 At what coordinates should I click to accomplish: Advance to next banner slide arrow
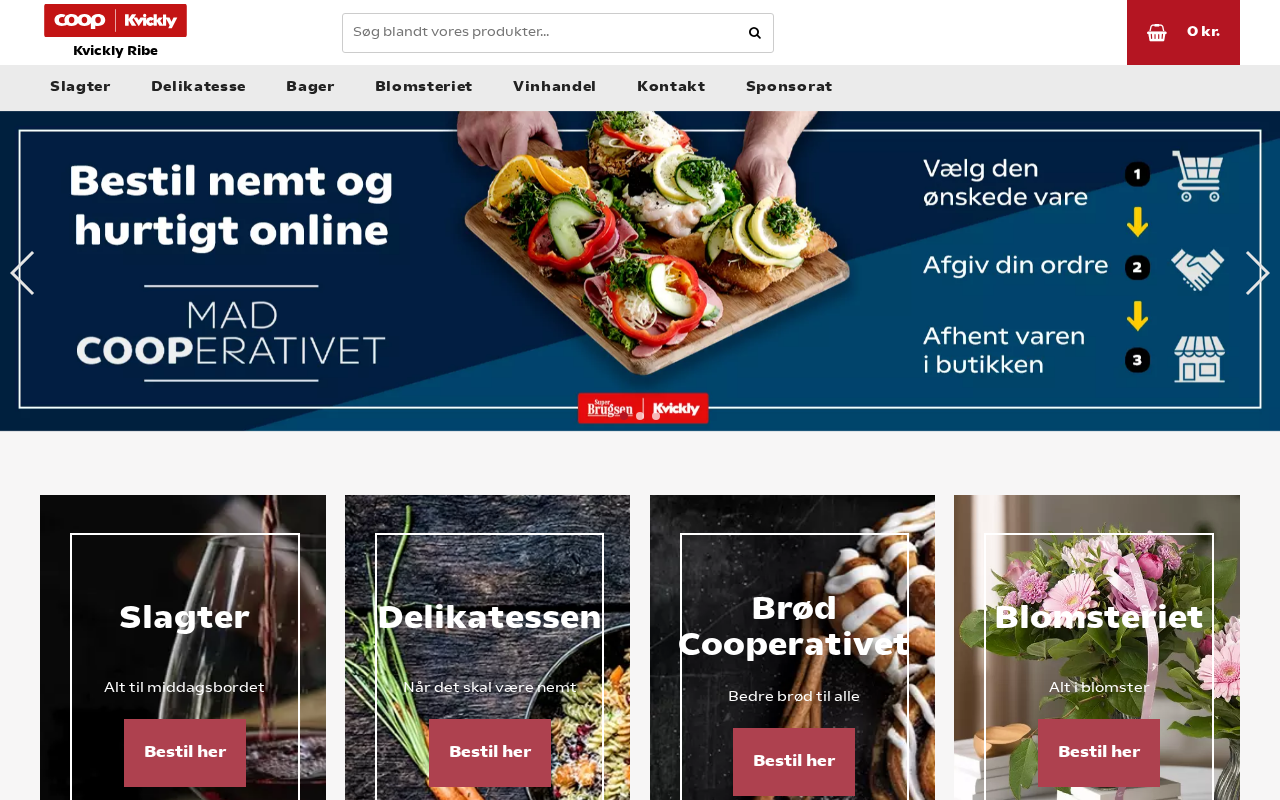(x=1258, y=273)
